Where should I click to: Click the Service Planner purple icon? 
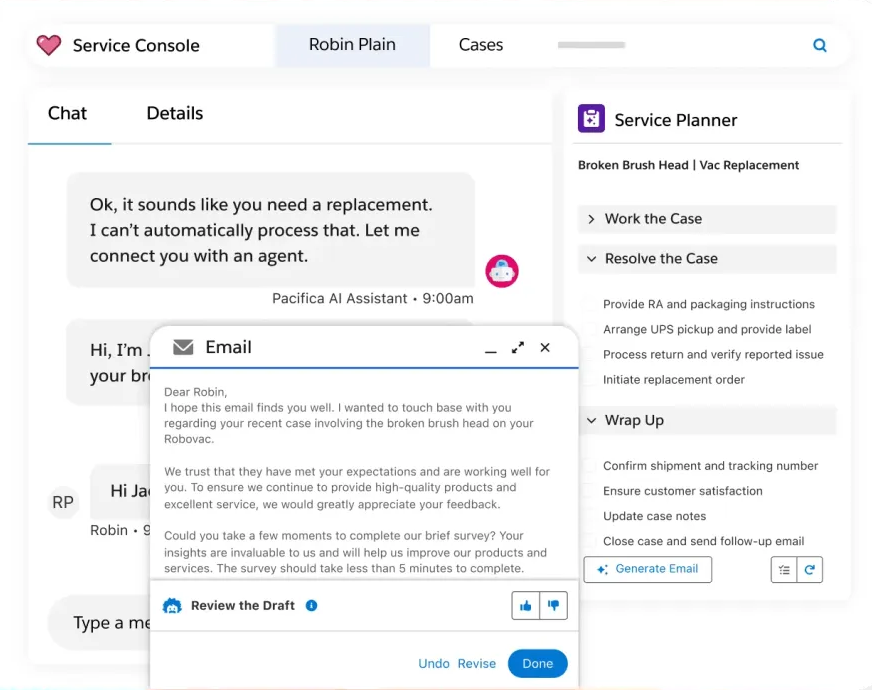pyautogui.click(x=591, y=118)
